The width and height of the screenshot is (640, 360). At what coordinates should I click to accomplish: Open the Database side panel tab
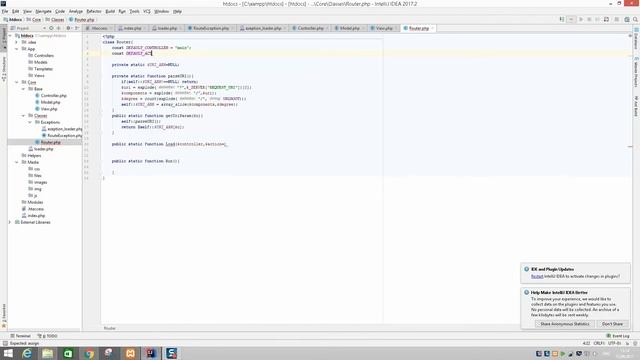point(636,38)
